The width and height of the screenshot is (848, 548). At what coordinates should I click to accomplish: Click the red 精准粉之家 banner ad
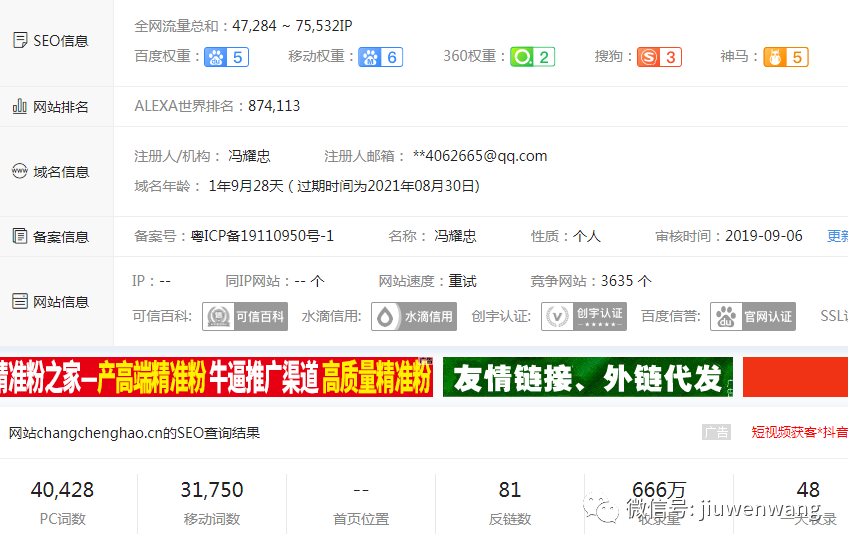click(216, 377)
